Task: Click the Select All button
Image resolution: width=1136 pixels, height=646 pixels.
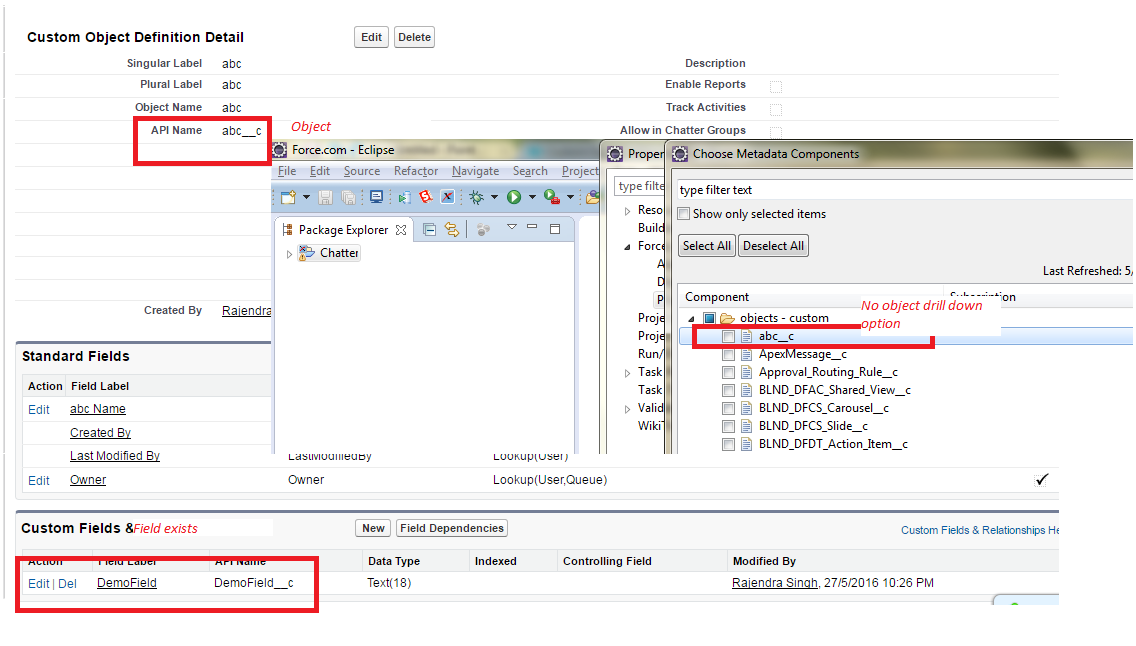Action: point(706,246)
